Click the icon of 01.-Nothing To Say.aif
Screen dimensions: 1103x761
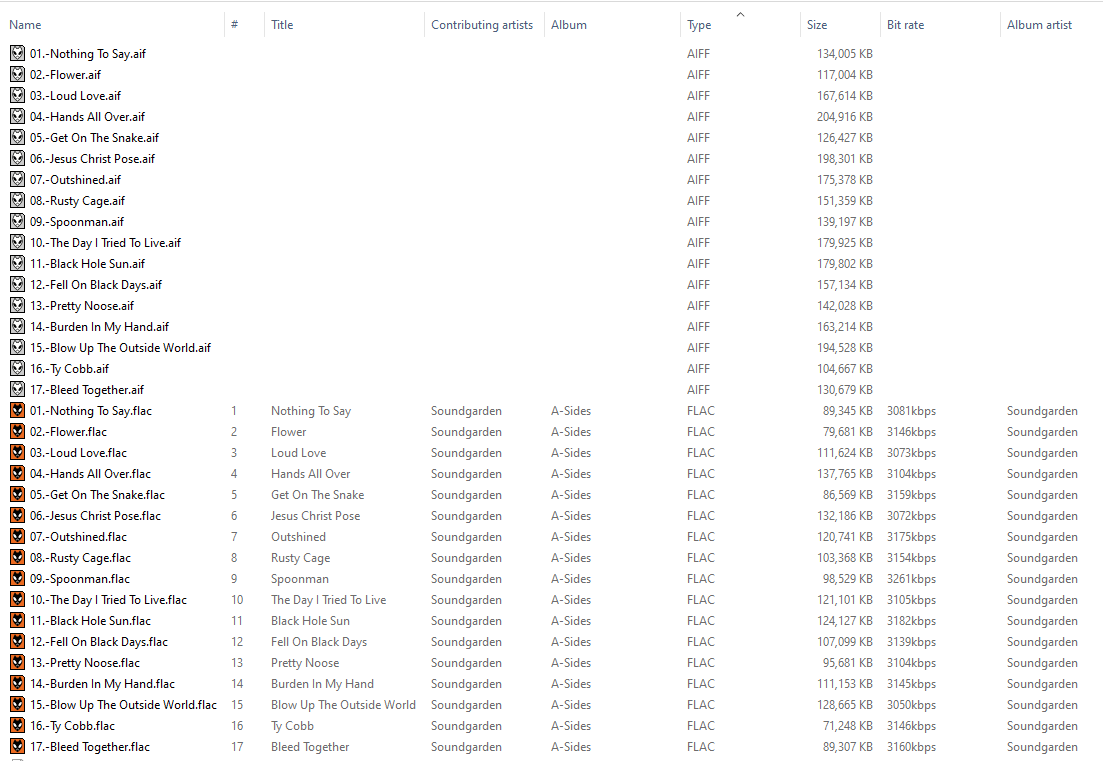(x=17, y=54)
